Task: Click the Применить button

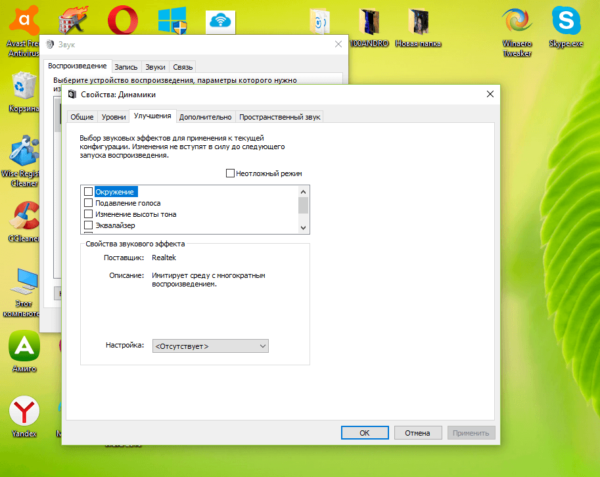Action: (x=471, y=433)
